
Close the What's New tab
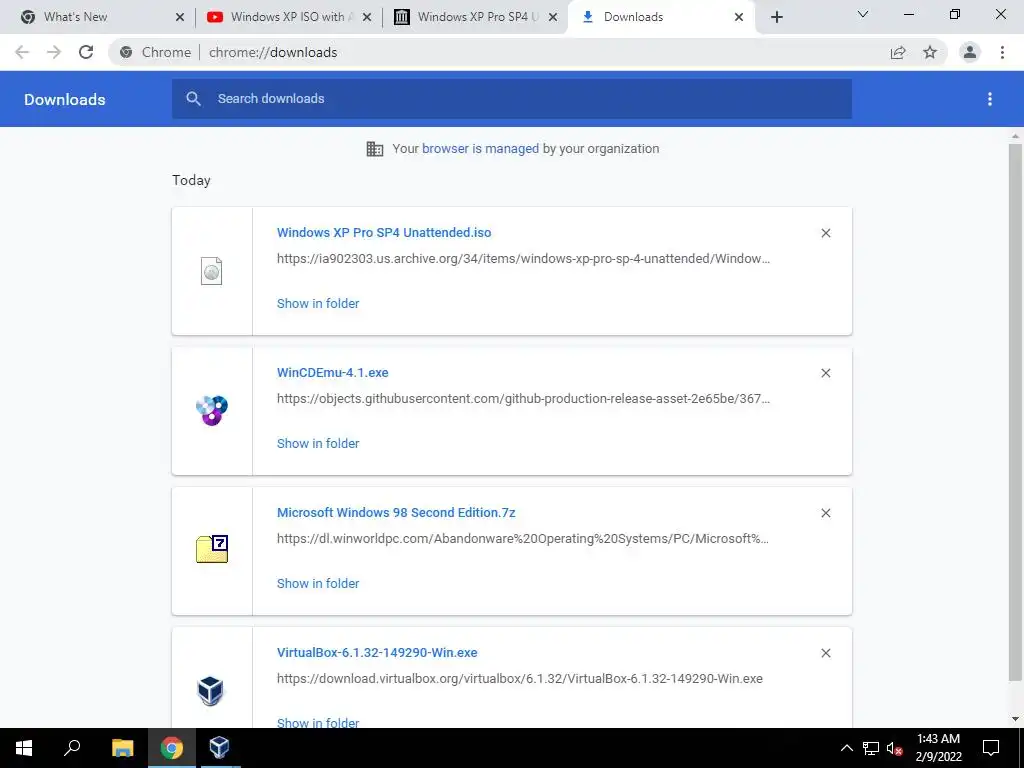180,17
